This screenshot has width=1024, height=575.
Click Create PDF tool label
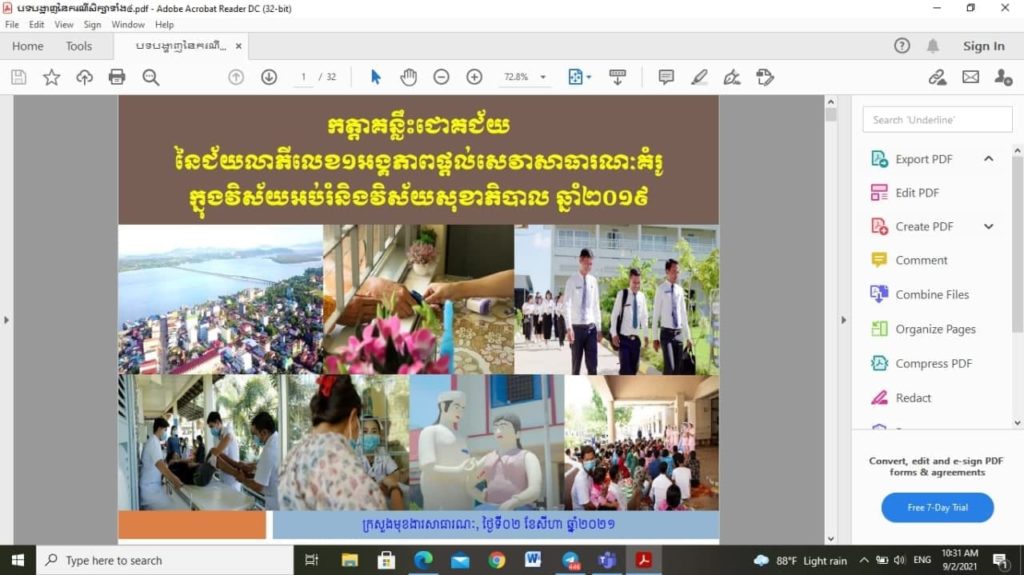(x=924, y=227)
